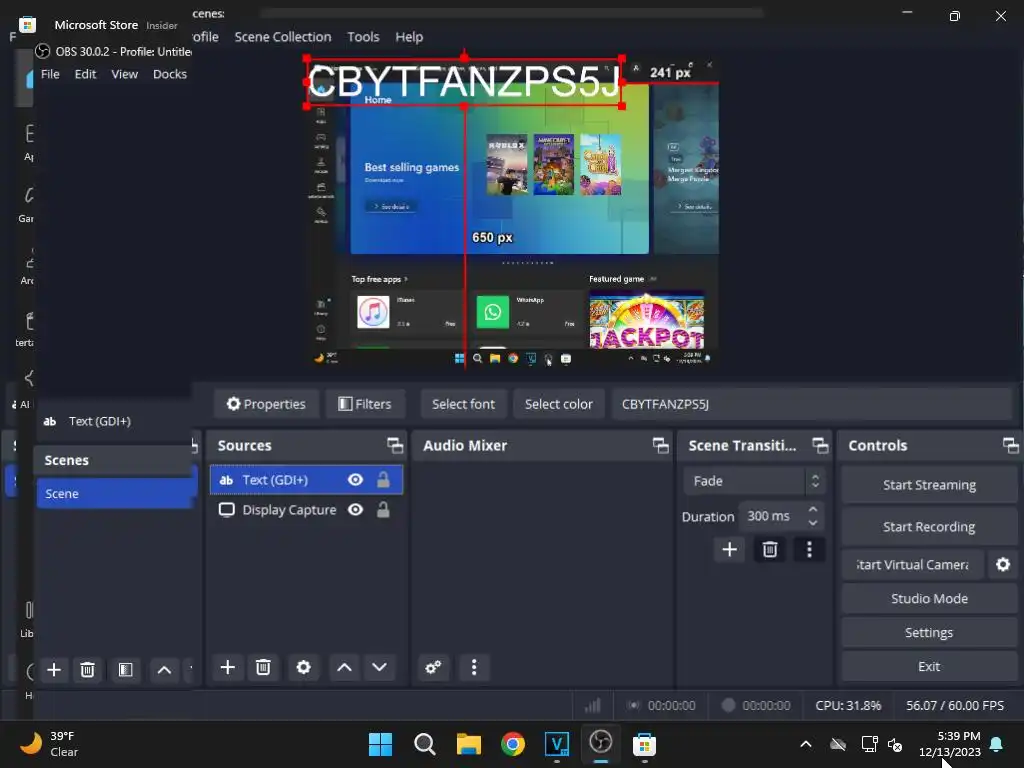Show hidden system tray icons
The image size is (1024, 768).
click(x=806, y=744)
